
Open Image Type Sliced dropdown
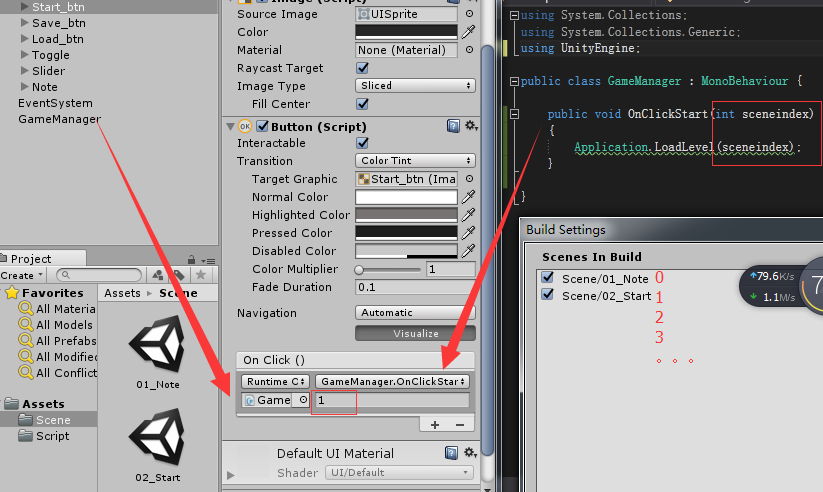[x=415, y=86]
